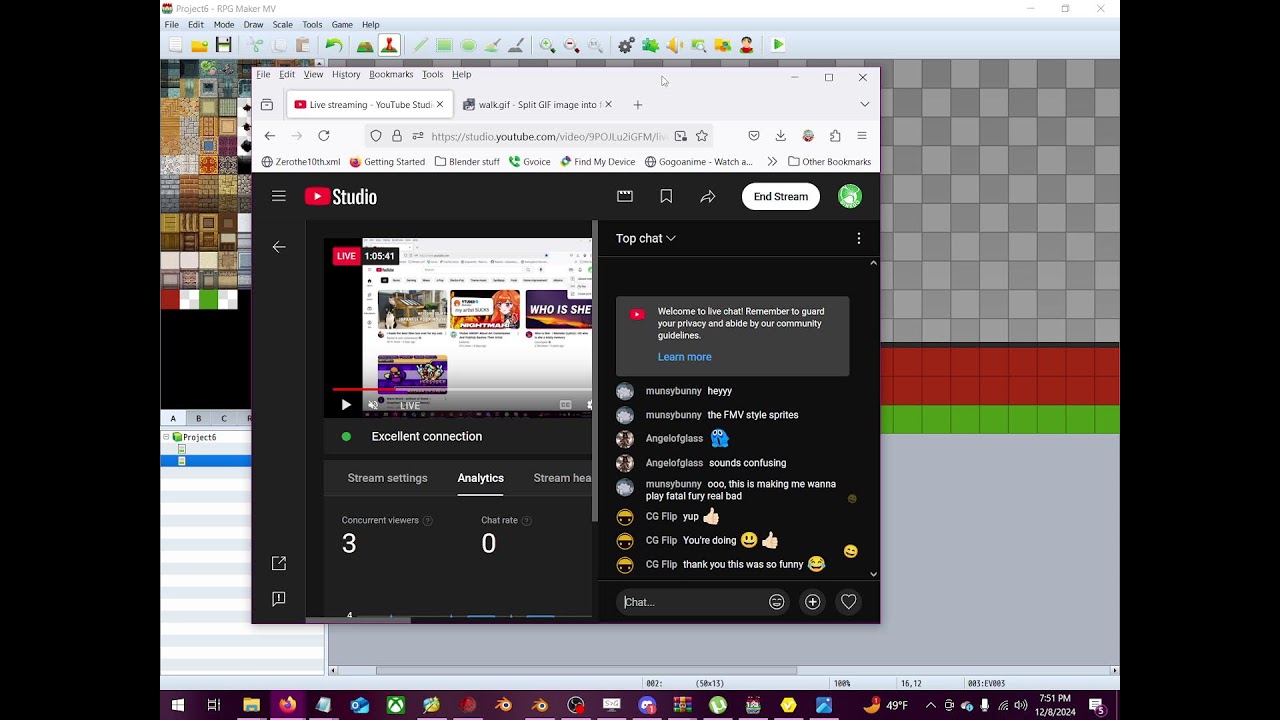
Task: Open the Sound Test speaker icon
Action: tap(674, 45)
